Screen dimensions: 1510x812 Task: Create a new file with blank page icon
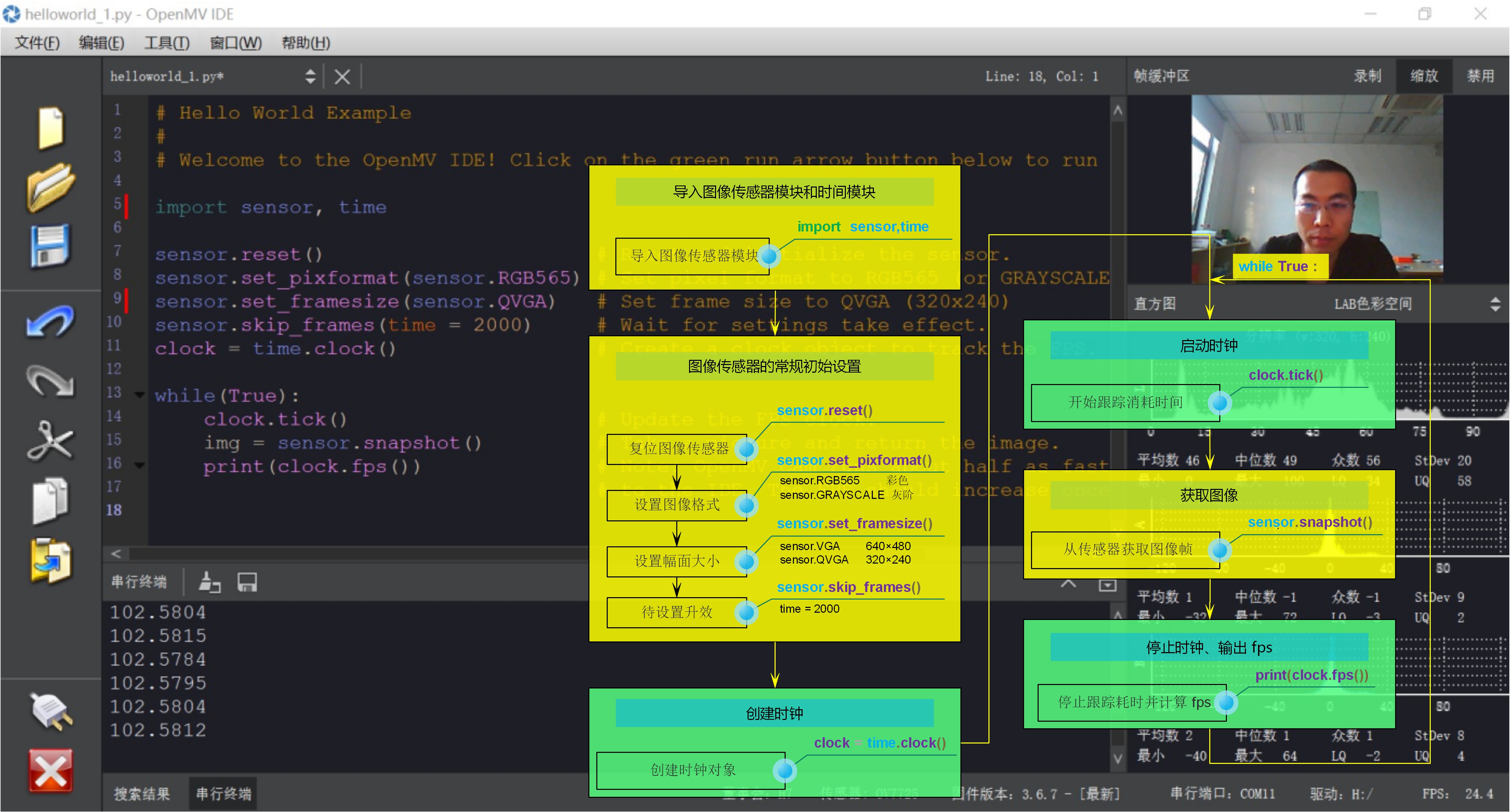pyautogui.click(x=51, y=128)
